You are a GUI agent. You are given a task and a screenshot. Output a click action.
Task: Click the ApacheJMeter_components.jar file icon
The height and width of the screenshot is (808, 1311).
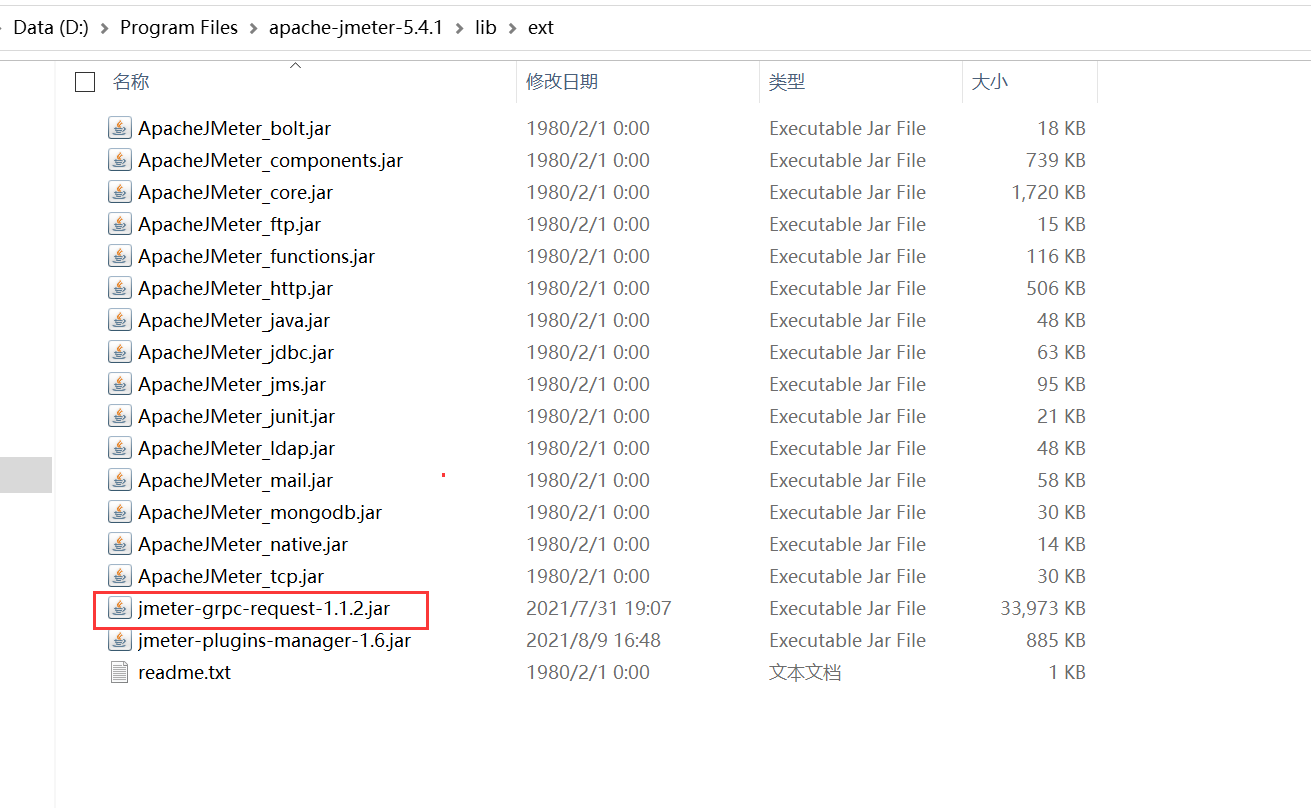pos(120,160)
